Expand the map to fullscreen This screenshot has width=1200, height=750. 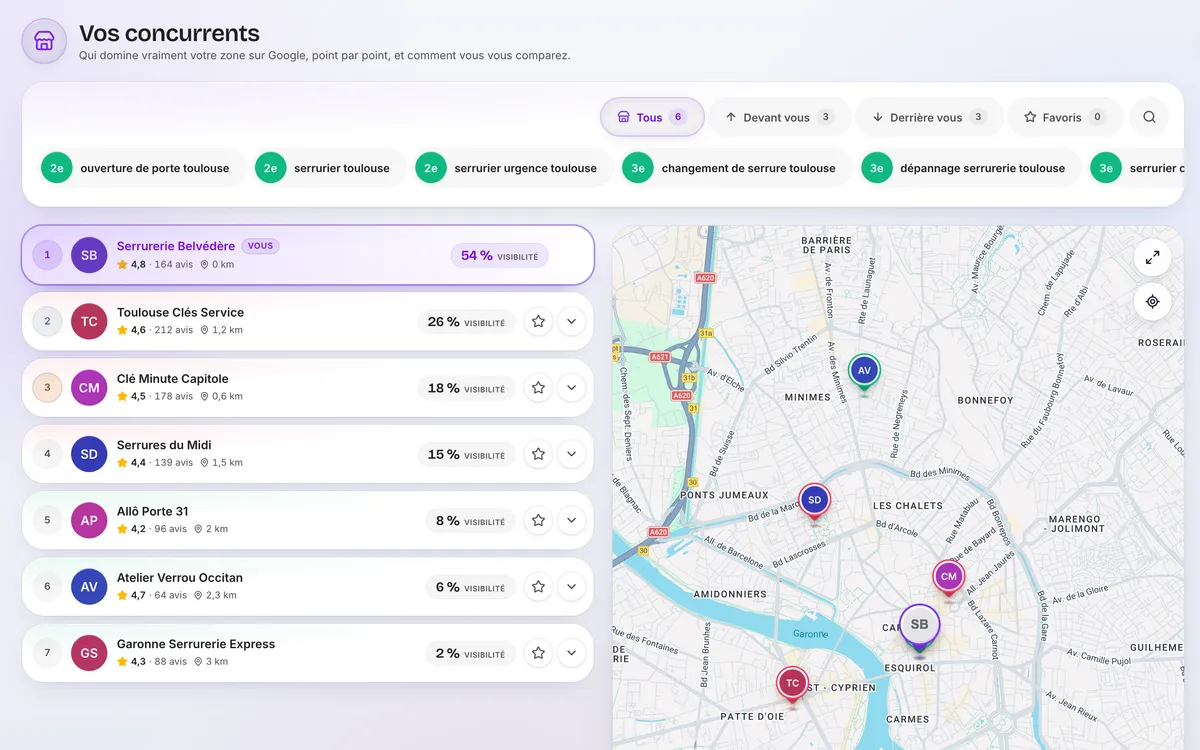pyautogui.click(x=1152, y=258)
